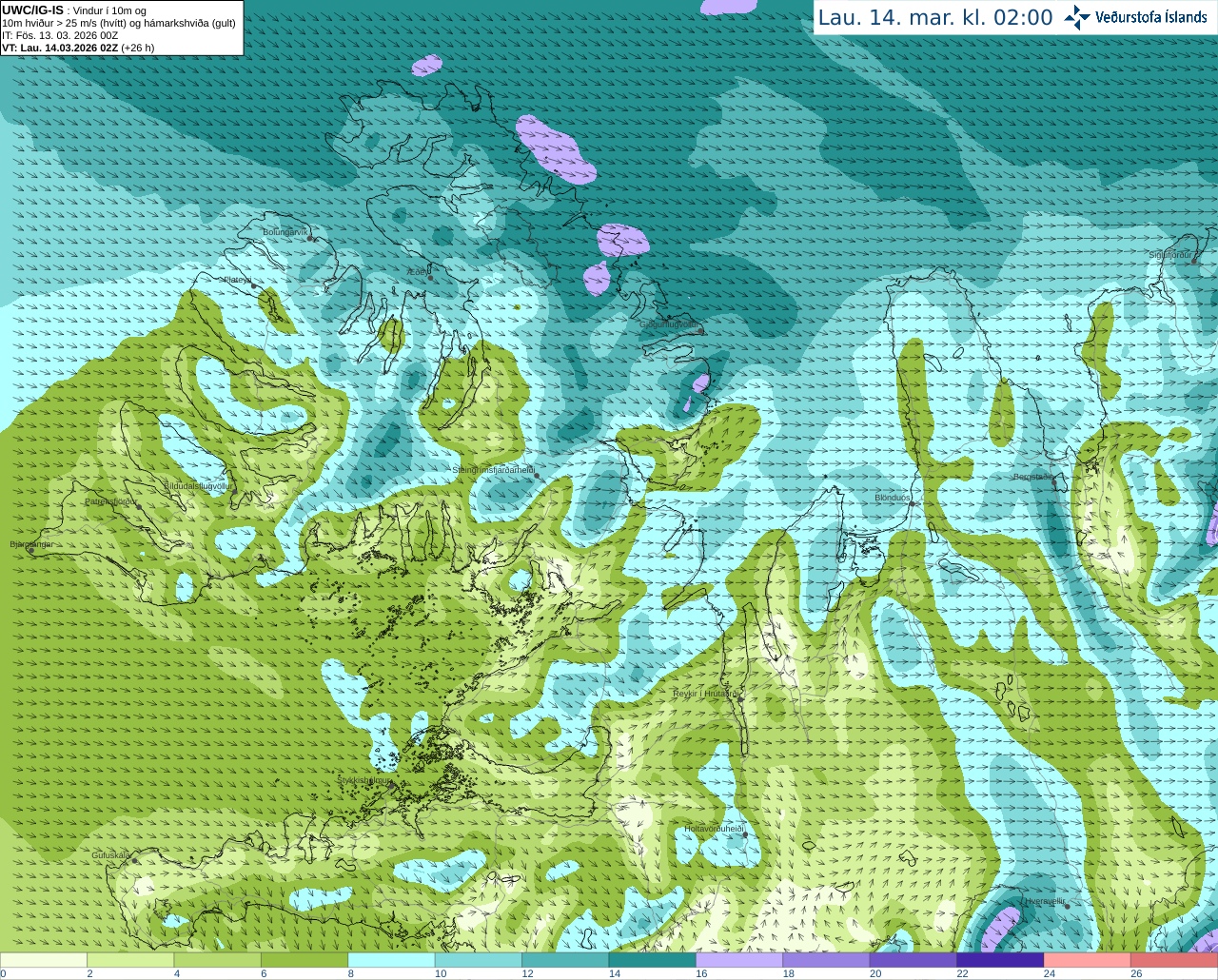Click the Steingrímsfjarðarheiði station label

[x=493, y=470]
